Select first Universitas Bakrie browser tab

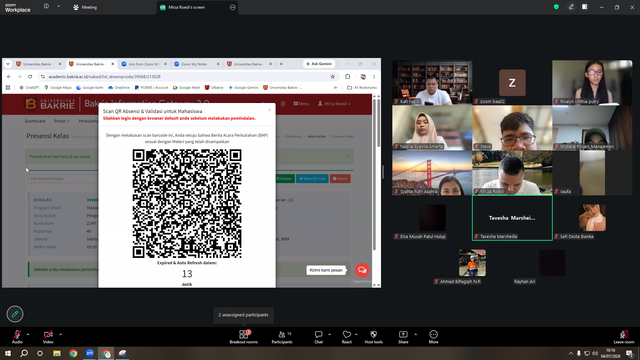tap(37, 64)
